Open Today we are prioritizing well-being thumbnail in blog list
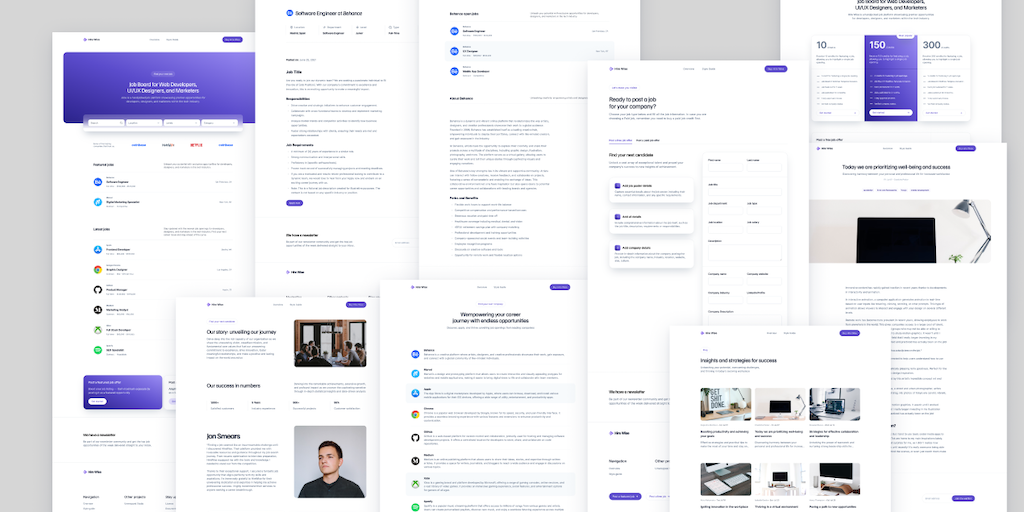 coord(780,404)
